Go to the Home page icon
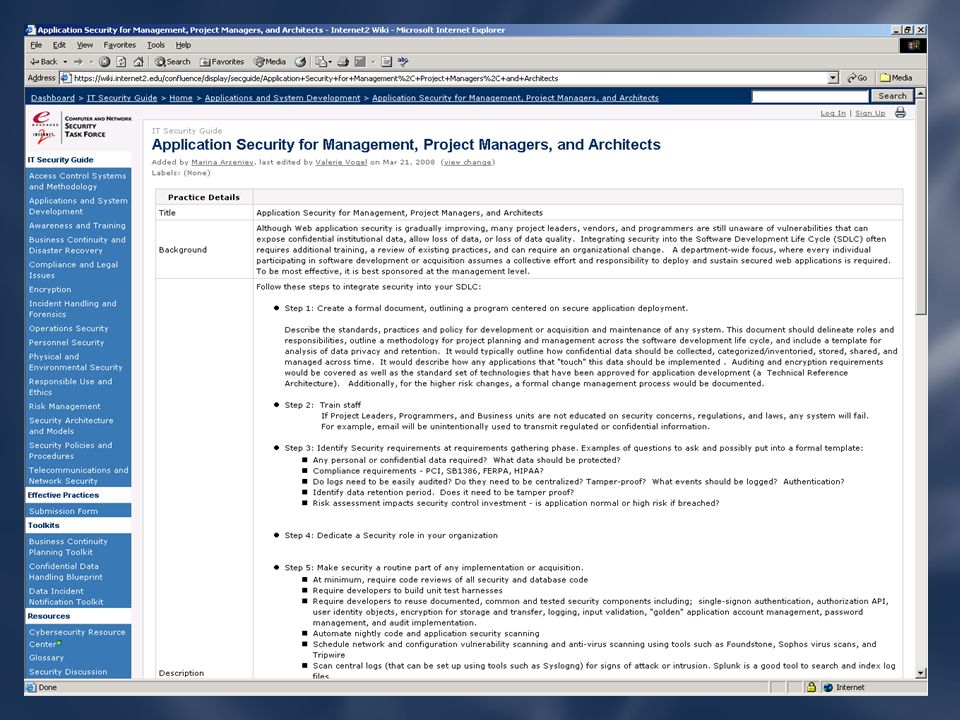This screenshot has width=960, height=720. coord(138,62)
